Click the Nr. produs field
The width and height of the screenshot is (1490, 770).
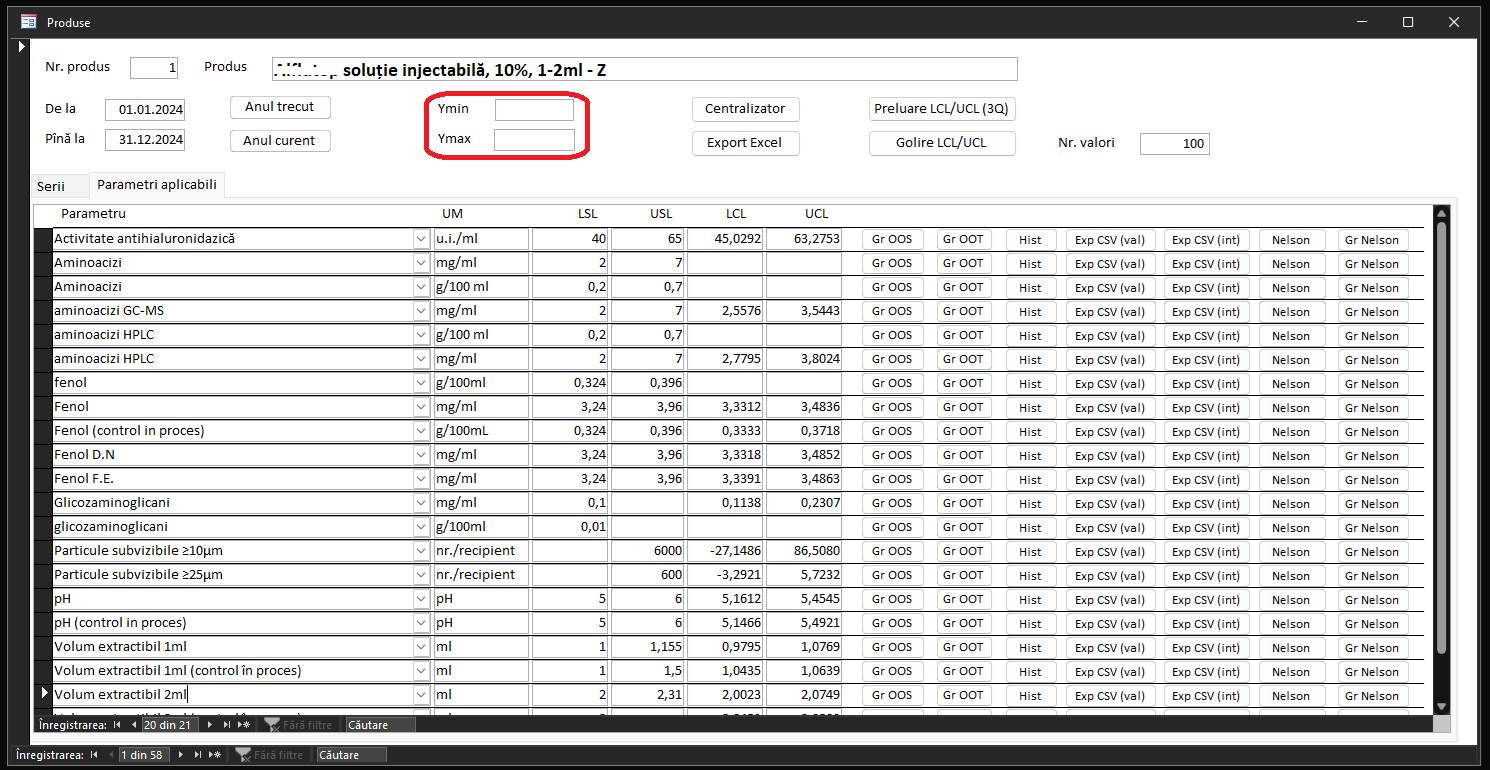click(155, 67)
